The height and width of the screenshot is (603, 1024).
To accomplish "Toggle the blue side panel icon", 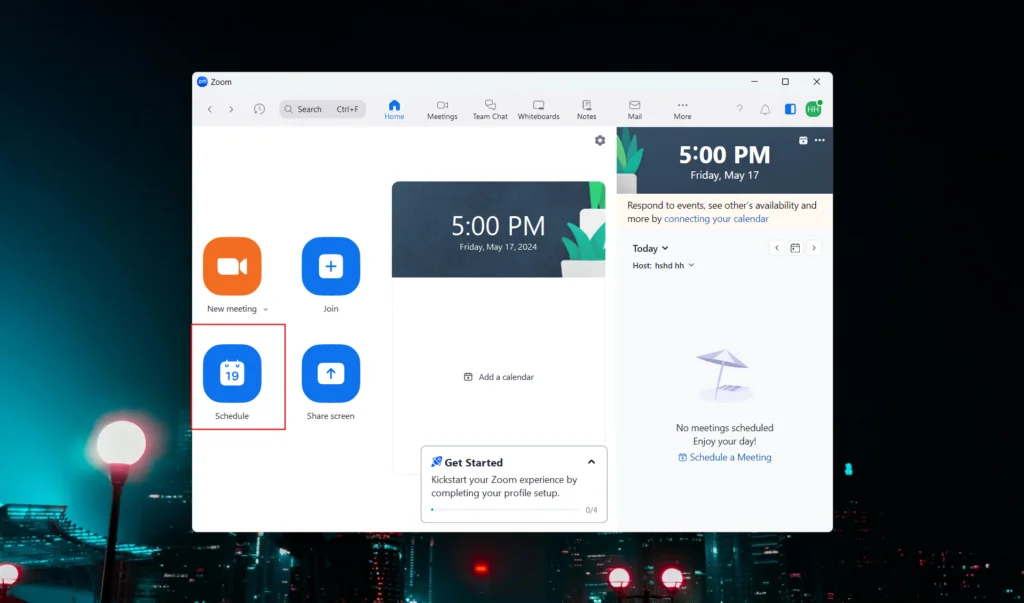I will (x=790, y=109).
